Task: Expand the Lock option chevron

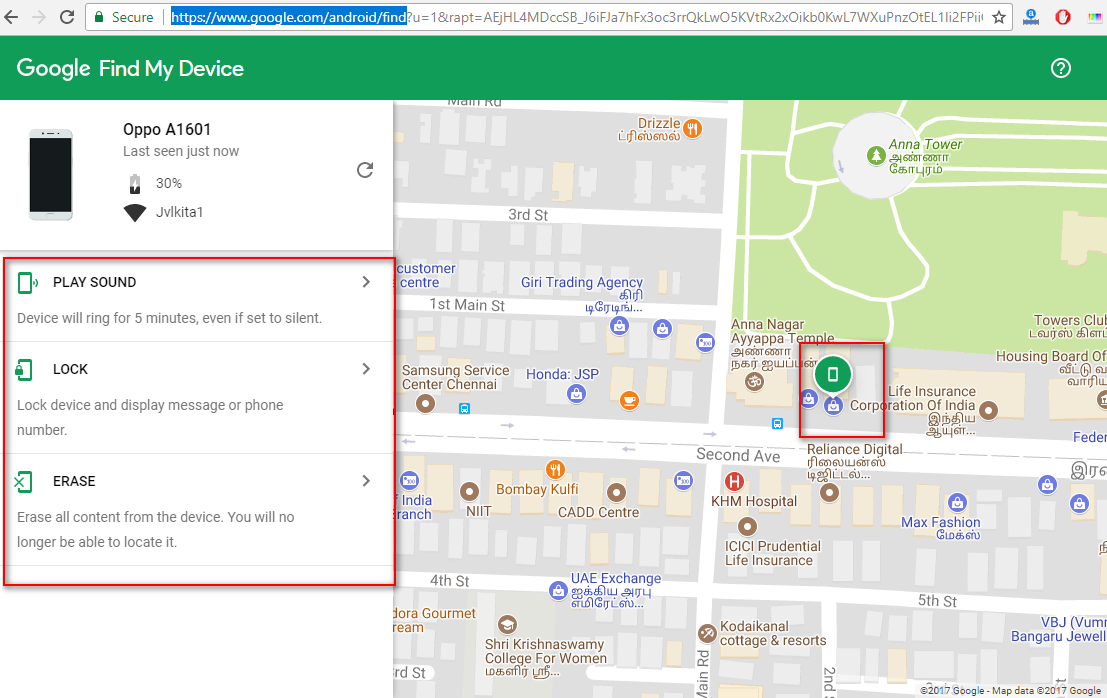Action: [366, 369]
